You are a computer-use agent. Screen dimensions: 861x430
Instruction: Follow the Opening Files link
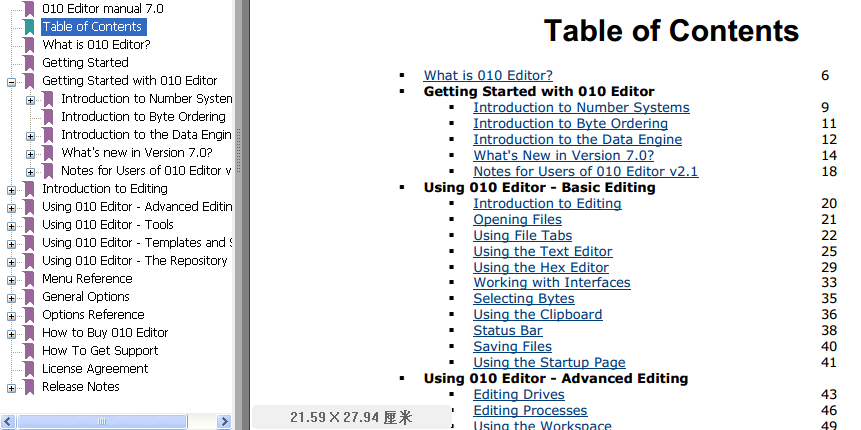pos(517,220)
